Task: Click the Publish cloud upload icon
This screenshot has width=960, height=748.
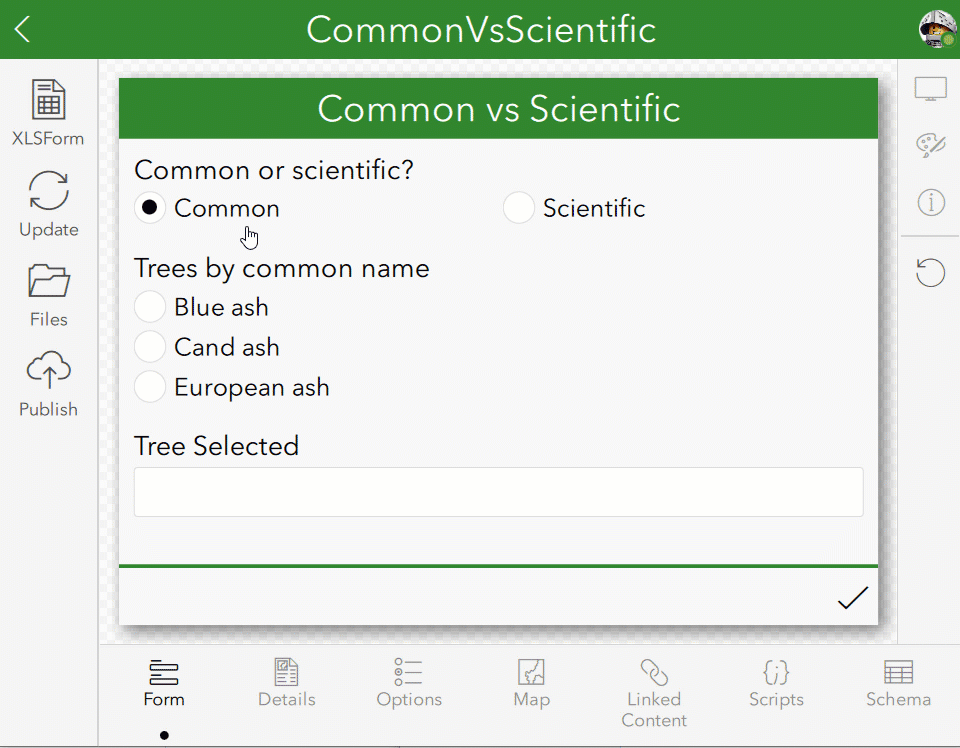Action: point(48,371)
